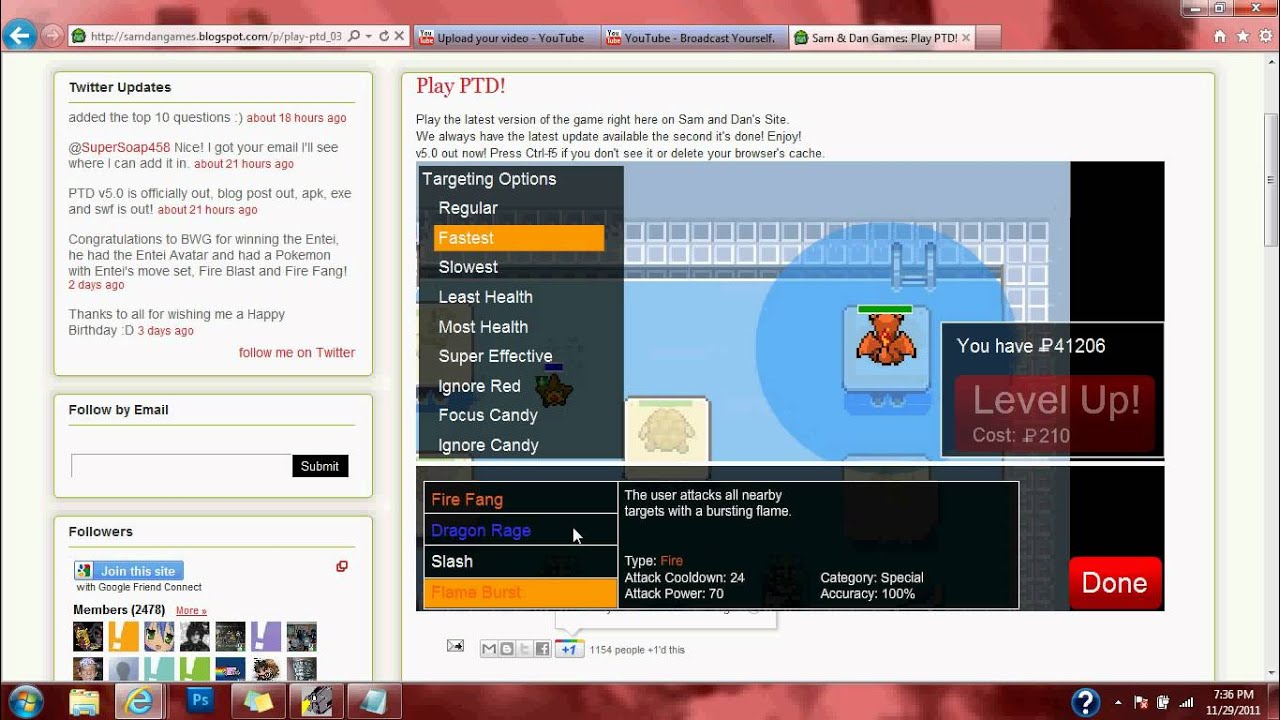Open a new blank browser tab
This screenshot has height=720, width=1280.
987,38
